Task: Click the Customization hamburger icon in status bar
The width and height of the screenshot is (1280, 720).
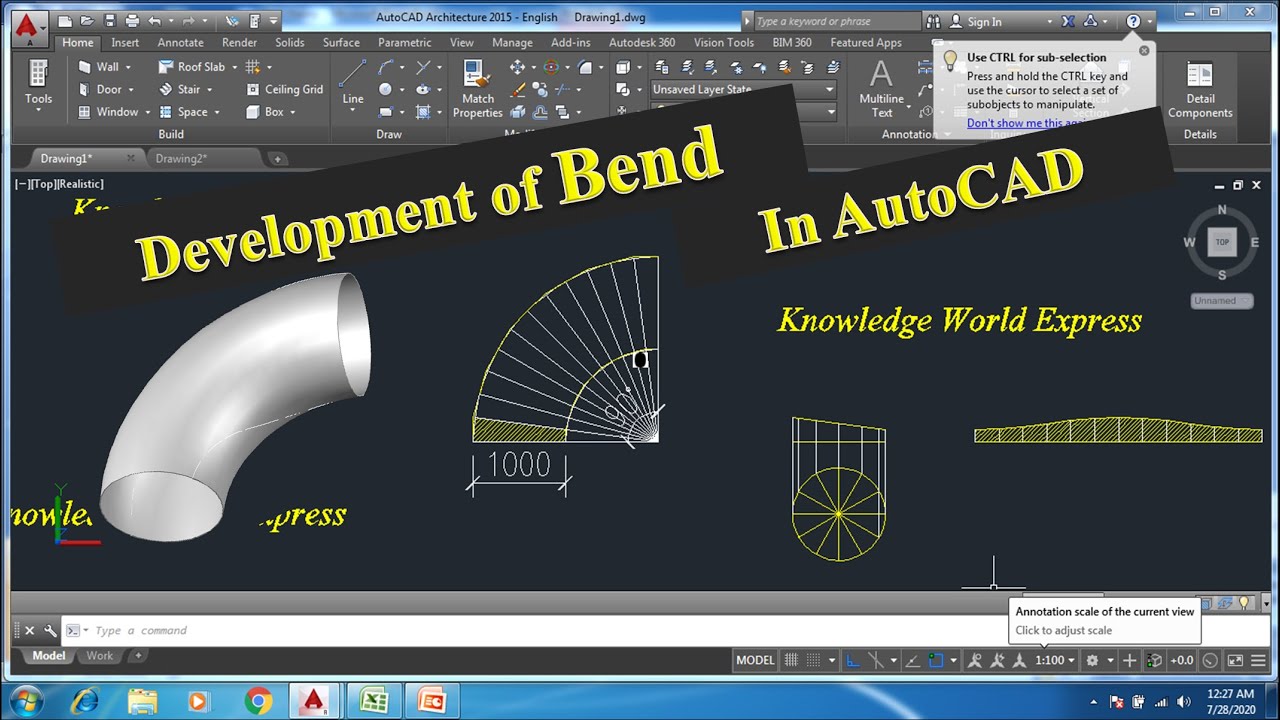Action: coord(1258,660)
